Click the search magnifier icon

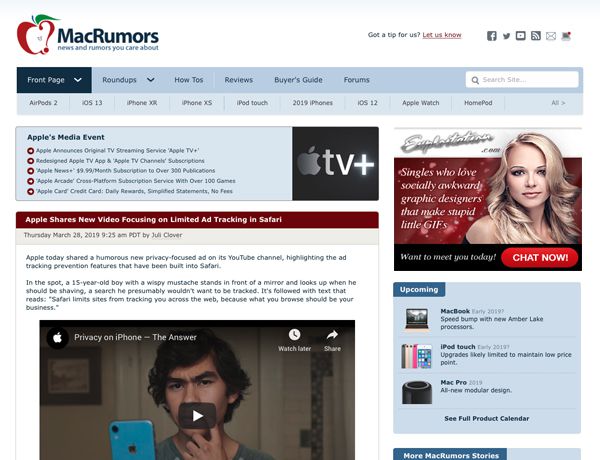pos(475,80)
